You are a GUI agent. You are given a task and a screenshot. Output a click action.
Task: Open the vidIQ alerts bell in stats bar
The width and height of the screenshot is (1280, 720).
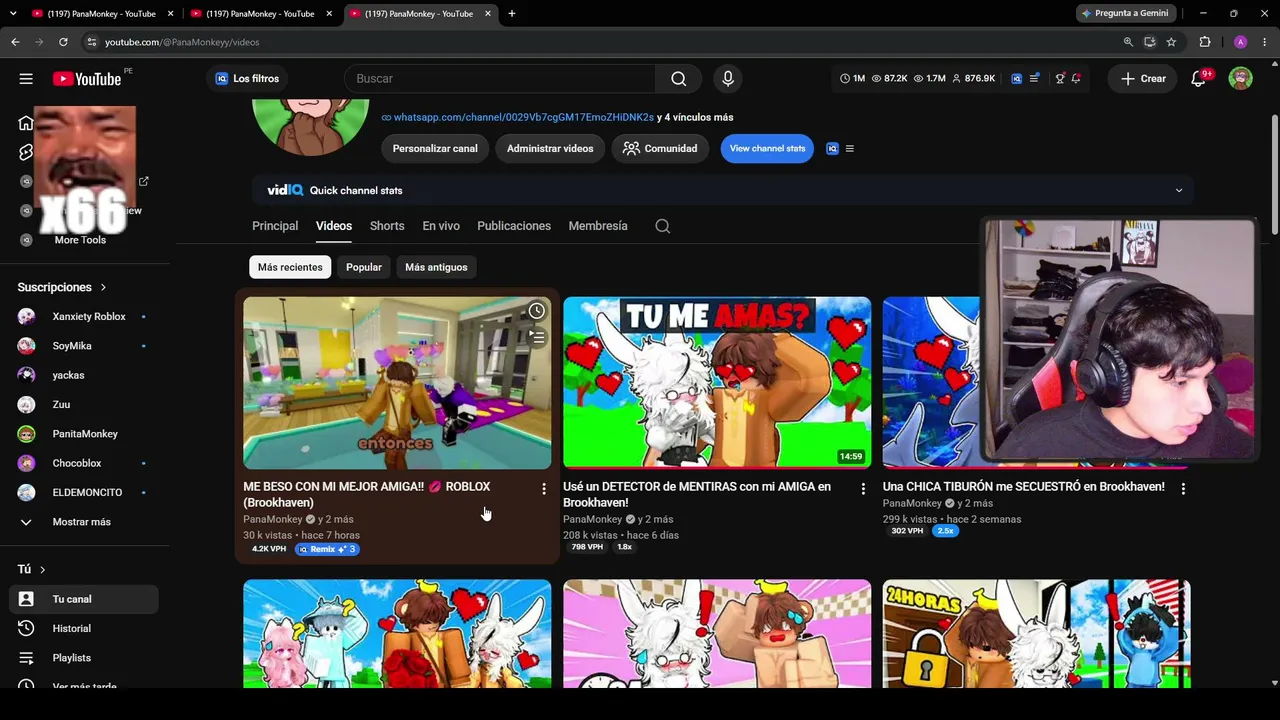(1076, 79)
